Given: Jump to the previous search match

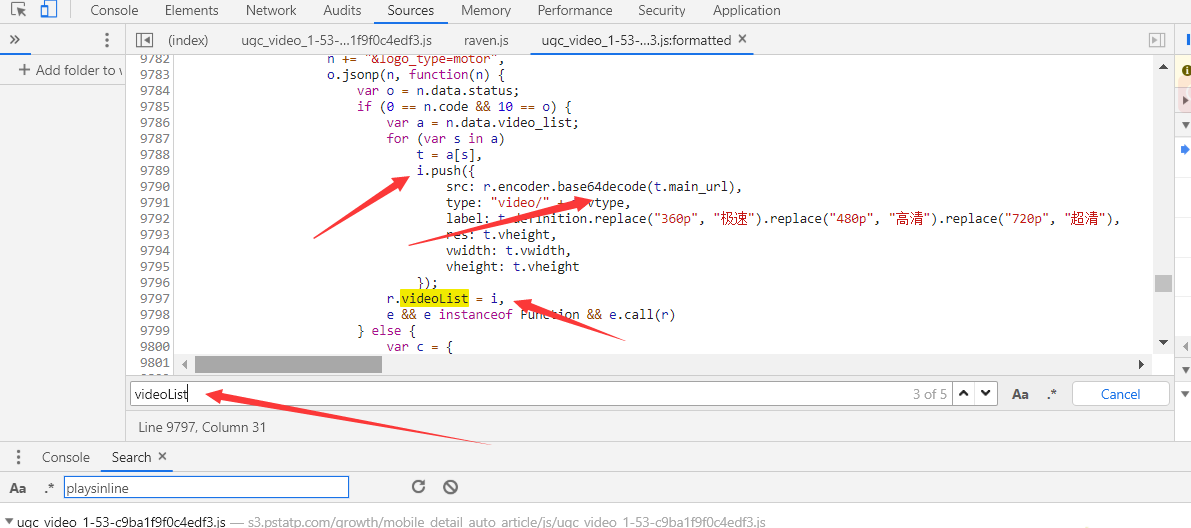Looking at the screenshot, I should 963,394.
